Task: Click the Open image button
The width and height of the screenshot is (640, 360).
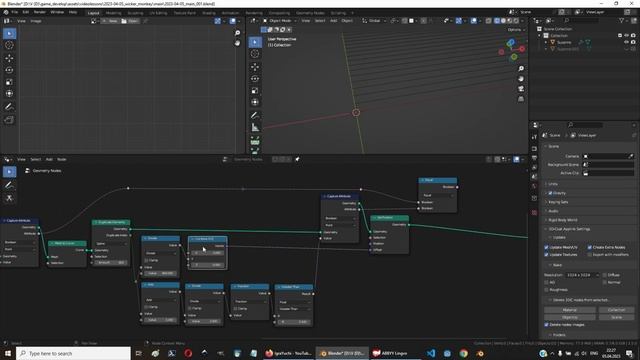Action: pyautogui.click(x=130, y=21)
